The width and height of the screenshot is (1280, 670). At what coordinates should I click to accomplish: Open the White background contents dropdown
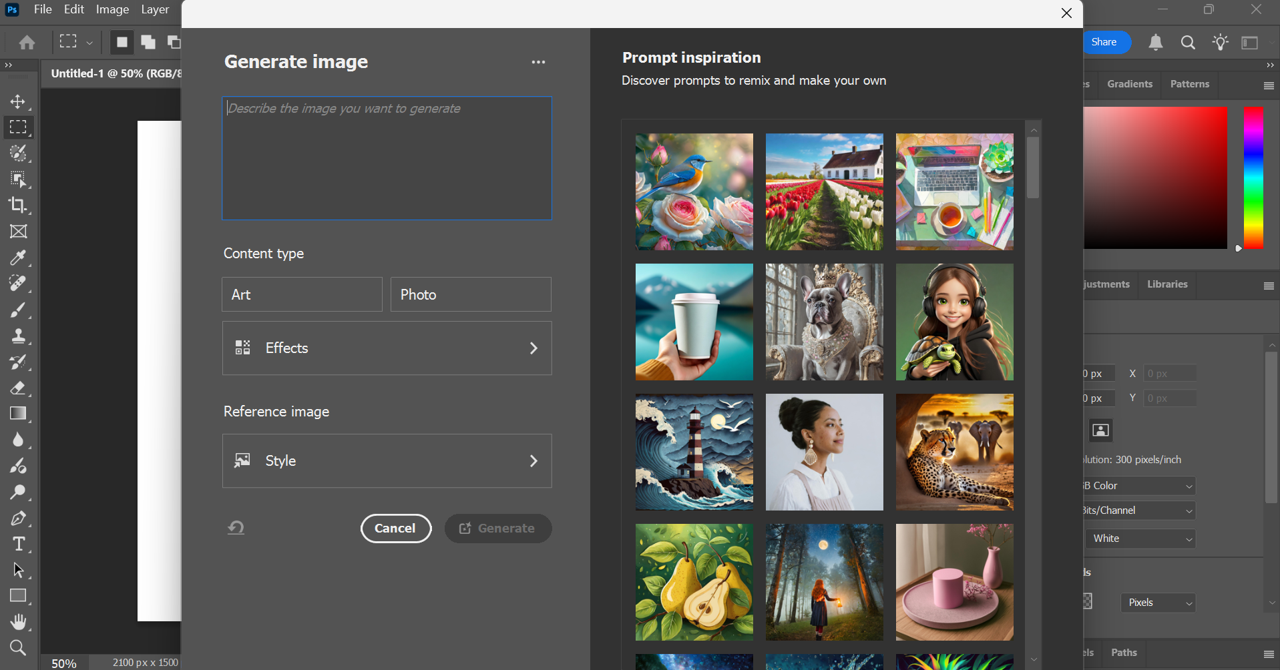click(1141, 538)
